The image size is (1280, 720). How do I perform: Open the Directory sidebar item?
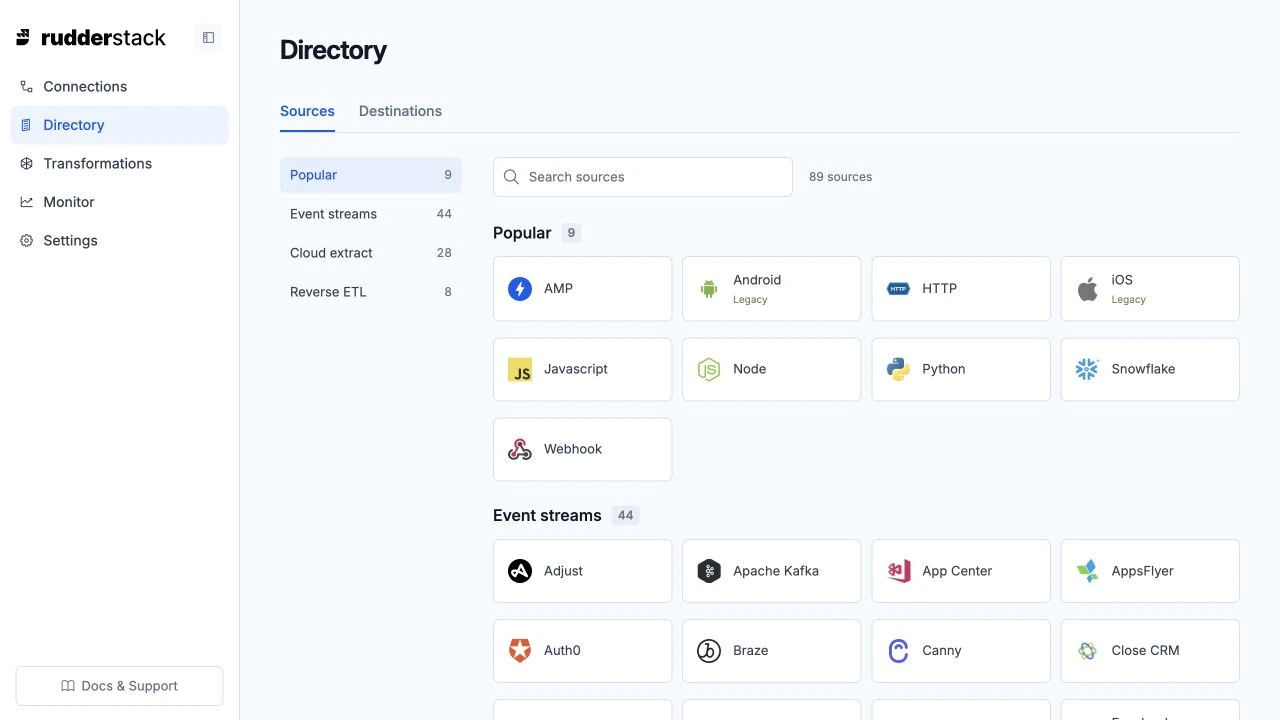[x=120, y=125]
